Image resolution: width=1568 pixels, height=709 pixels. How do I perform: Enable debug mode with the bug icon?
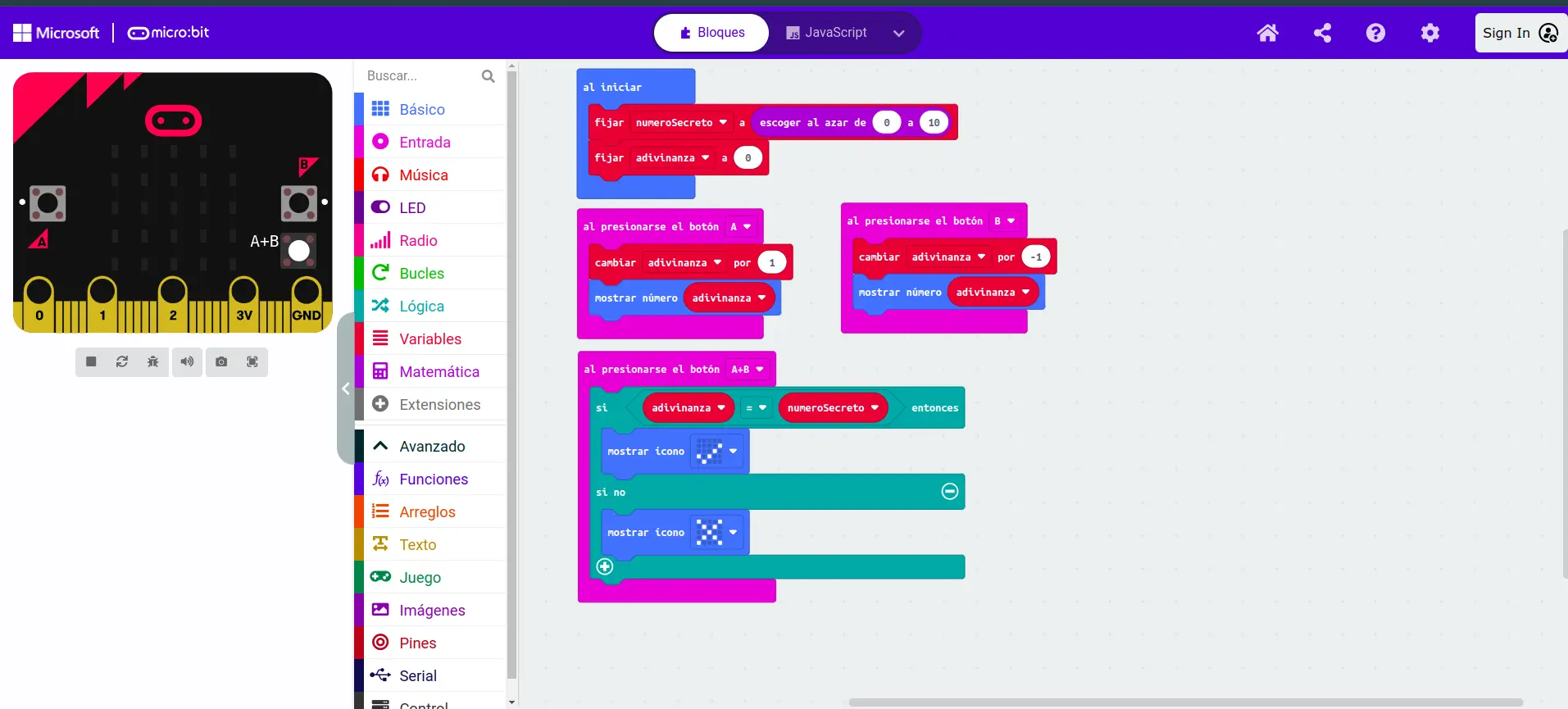[x=153, y=361]
